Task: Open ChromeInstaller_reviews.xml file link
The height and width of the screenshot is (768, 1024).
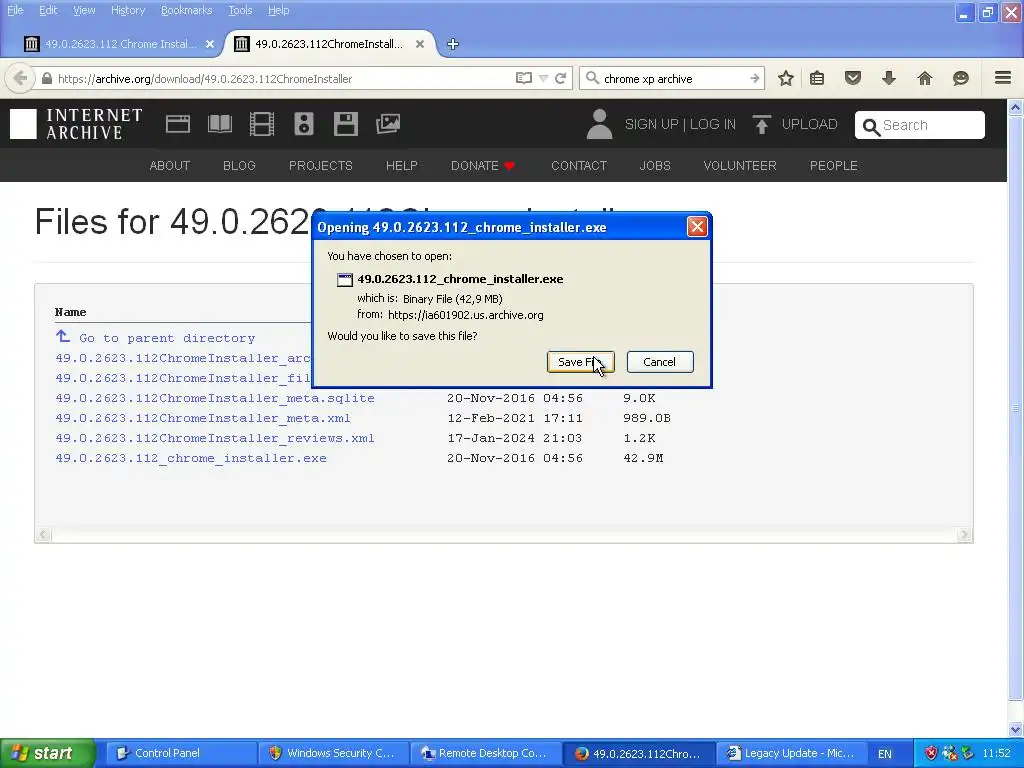Action: tap(215, 438)
